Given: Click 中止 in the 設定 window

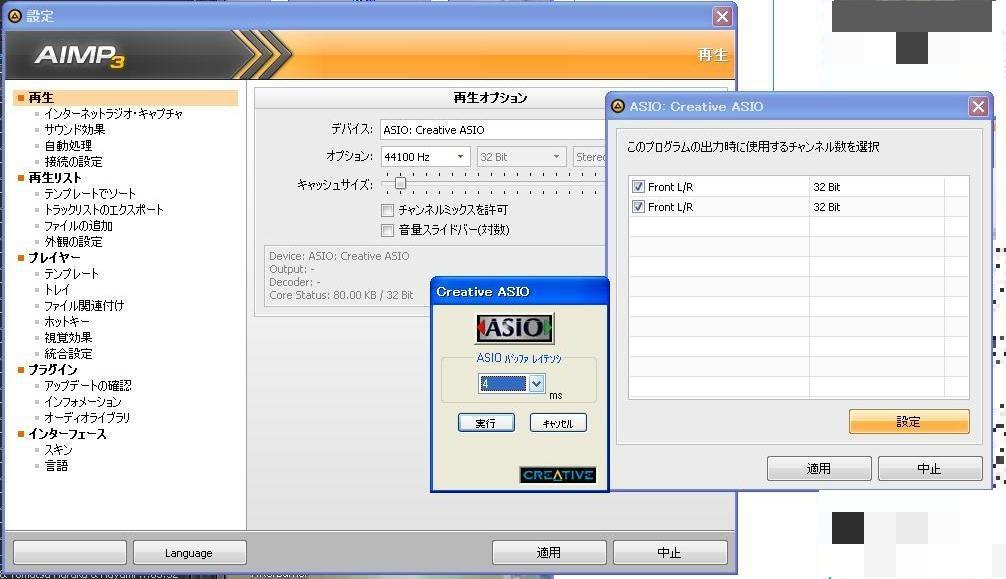Looking at the screenshot, I should 670,553.
